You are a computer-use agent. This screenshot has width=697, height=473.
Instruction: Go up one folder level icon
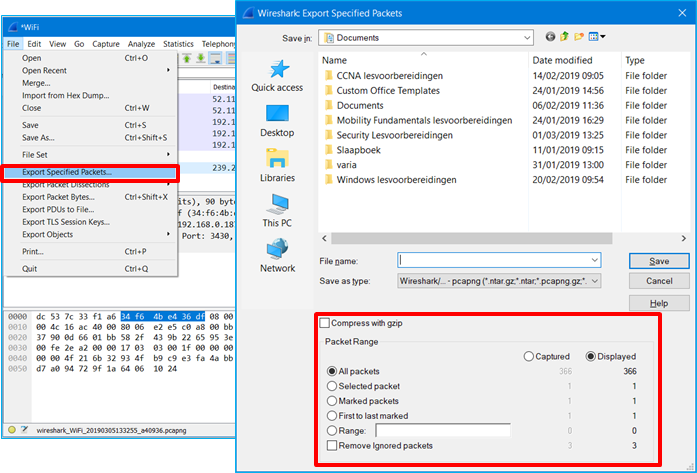click(565, 37)
